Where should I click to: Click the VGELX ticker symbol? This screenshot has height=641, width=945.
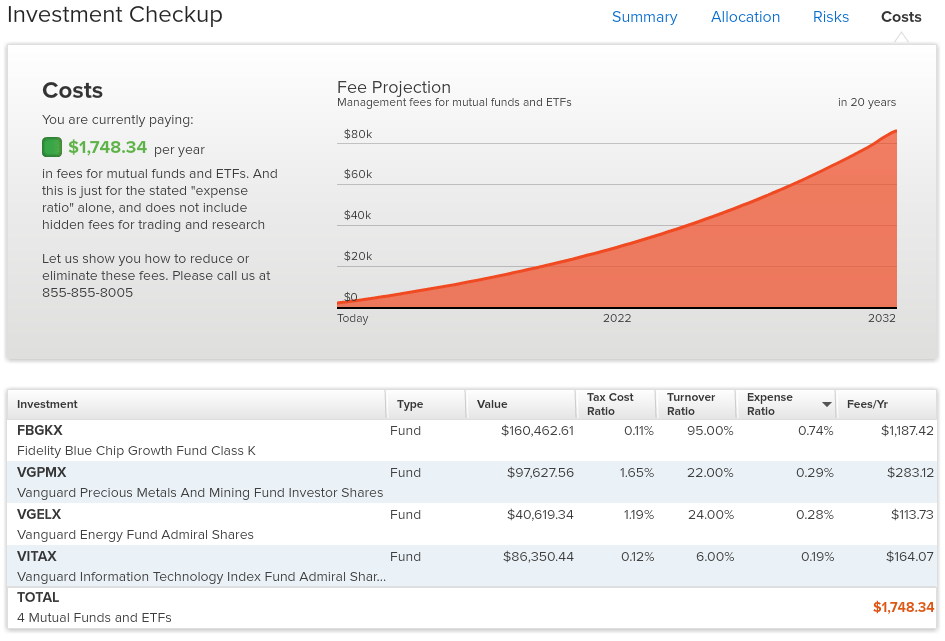39,514
